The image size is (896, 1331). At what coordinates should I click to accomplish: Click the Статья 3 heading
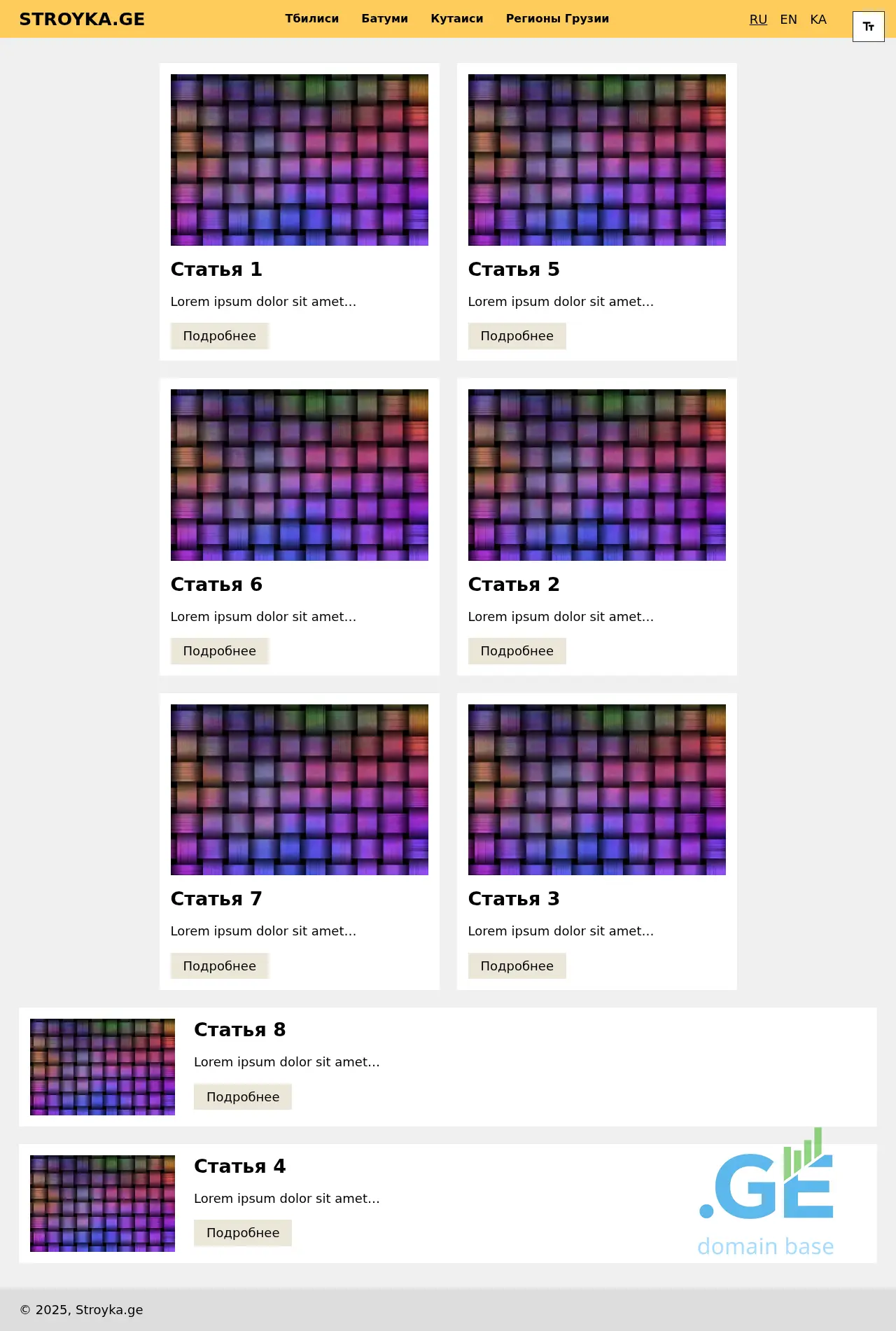pos(513,899)
